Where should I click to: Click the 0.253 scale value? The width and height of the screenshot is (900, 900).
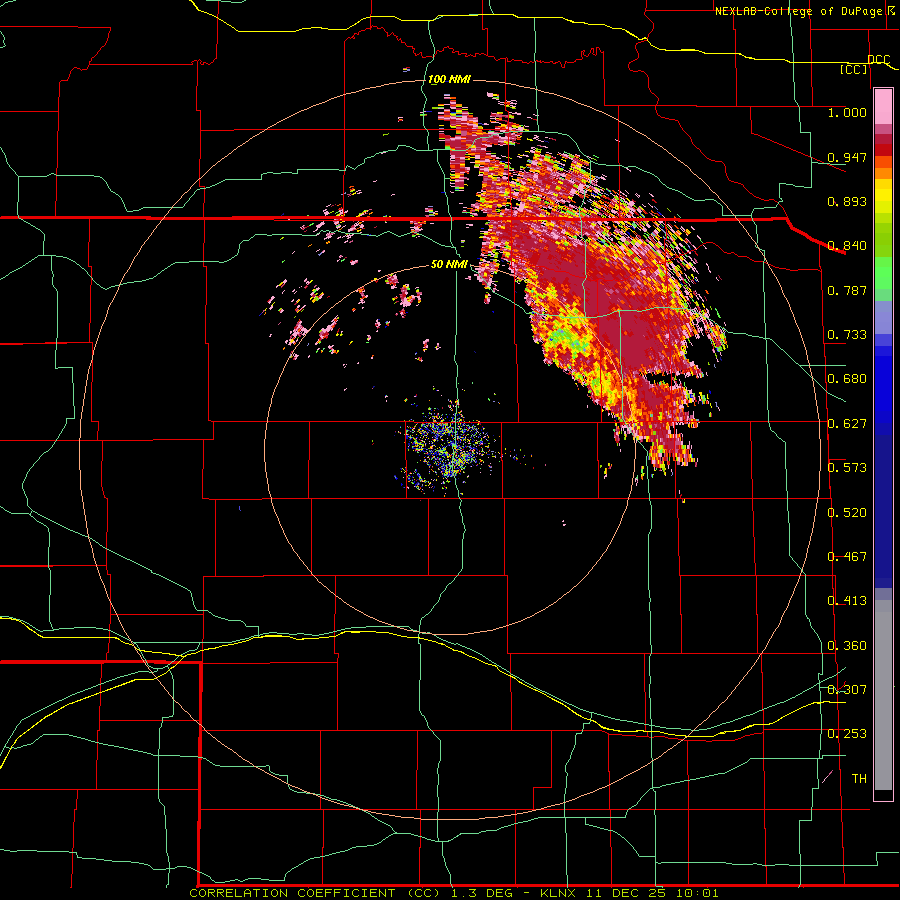[x=847, y=734]
